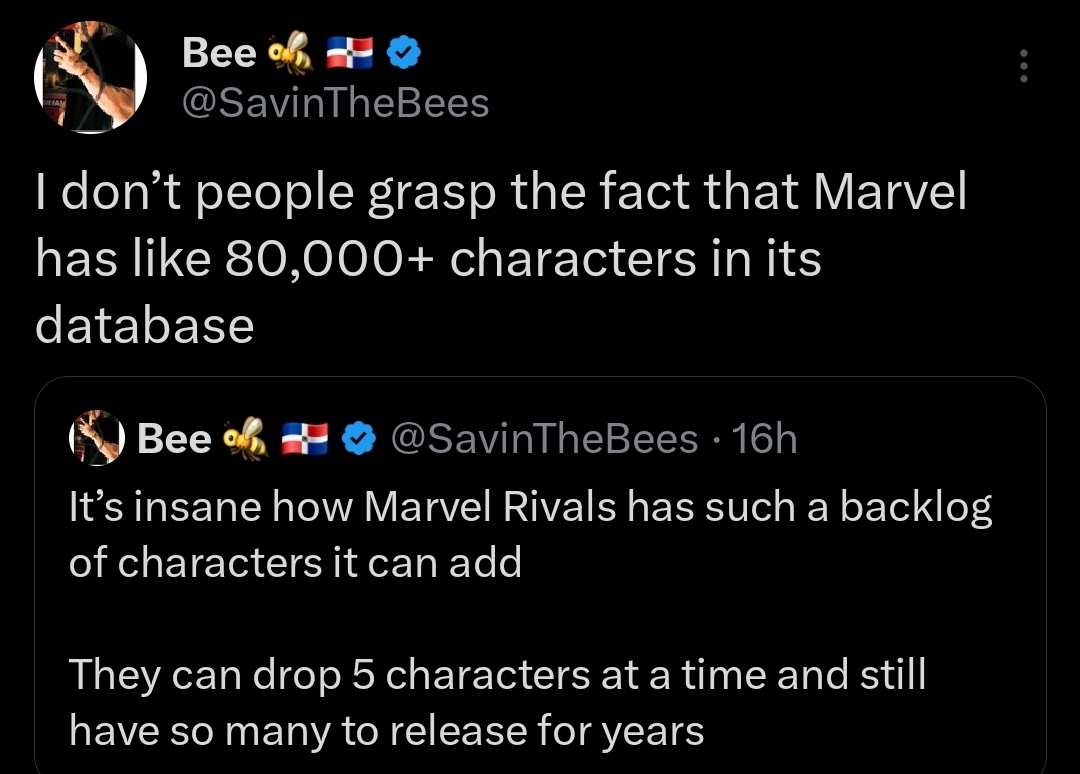
Task: Click the blank area right of quoted "of characters it can add"
Action: 780,563
